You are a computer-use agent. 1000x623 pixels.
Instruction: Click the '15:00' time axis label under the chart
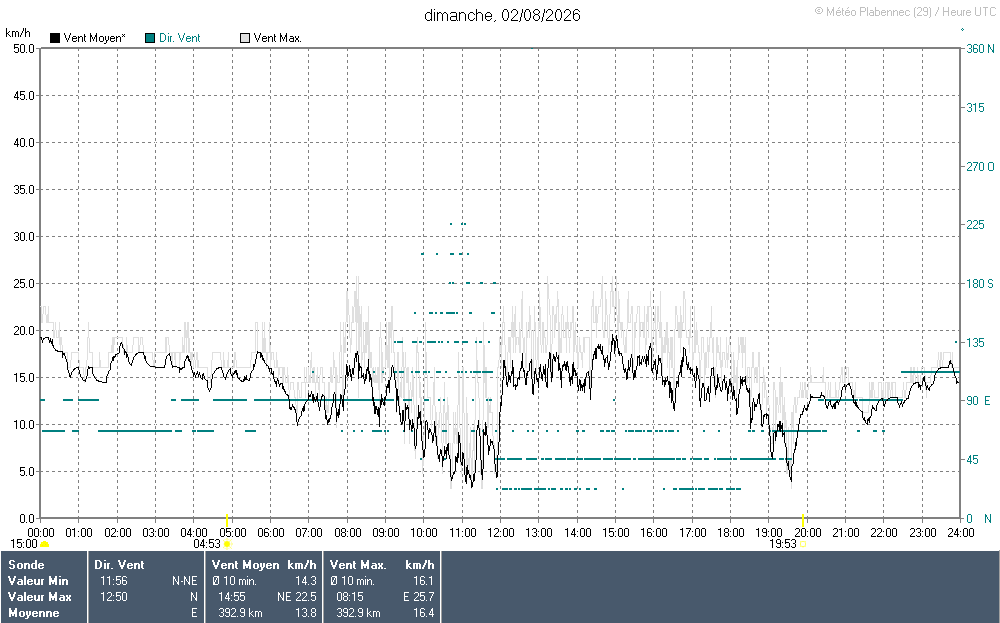(615, 533)
